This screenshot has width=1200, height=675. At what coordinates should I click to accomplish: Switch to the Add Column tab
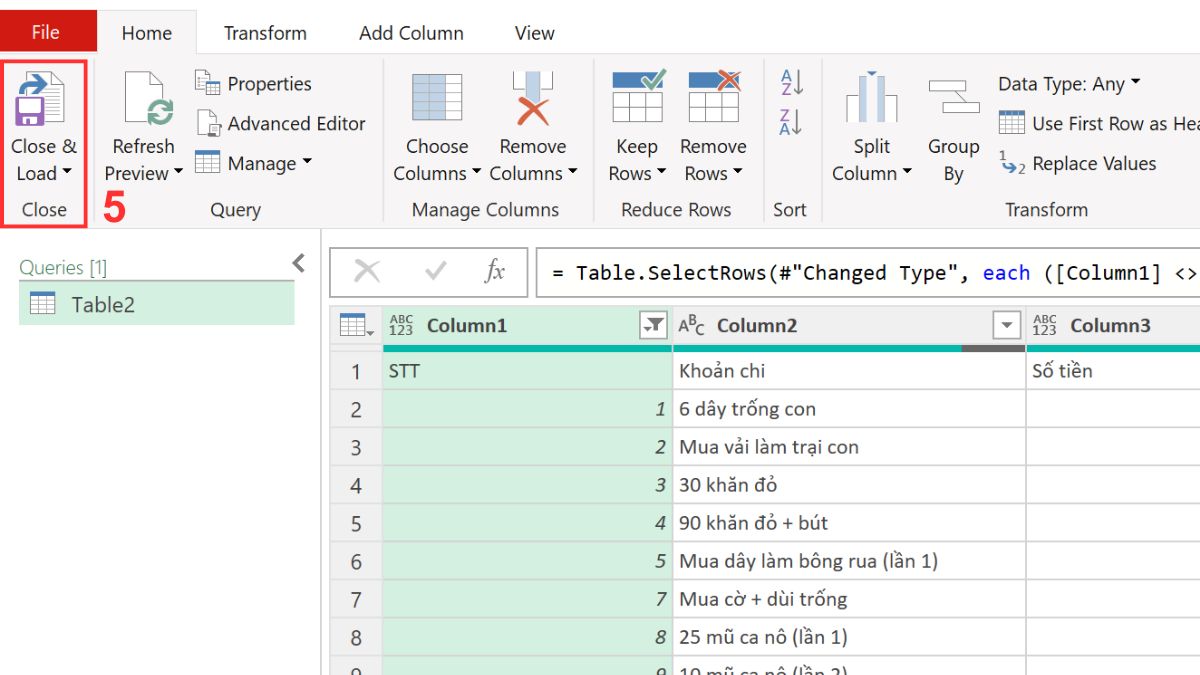point(411,32)
